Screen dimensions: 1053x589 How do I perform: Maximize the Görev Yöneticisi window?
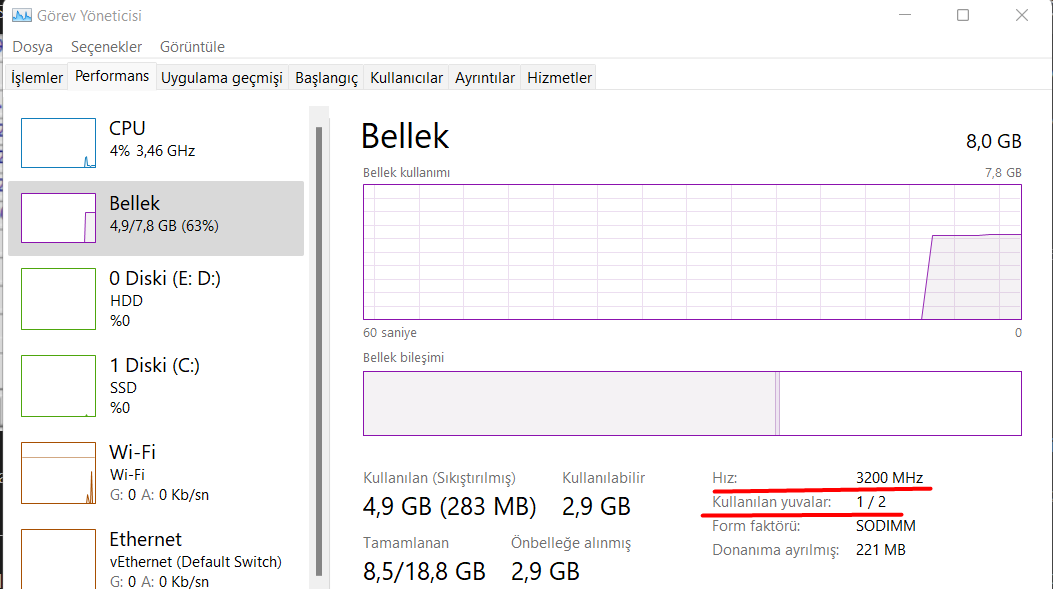pos(963,16)
